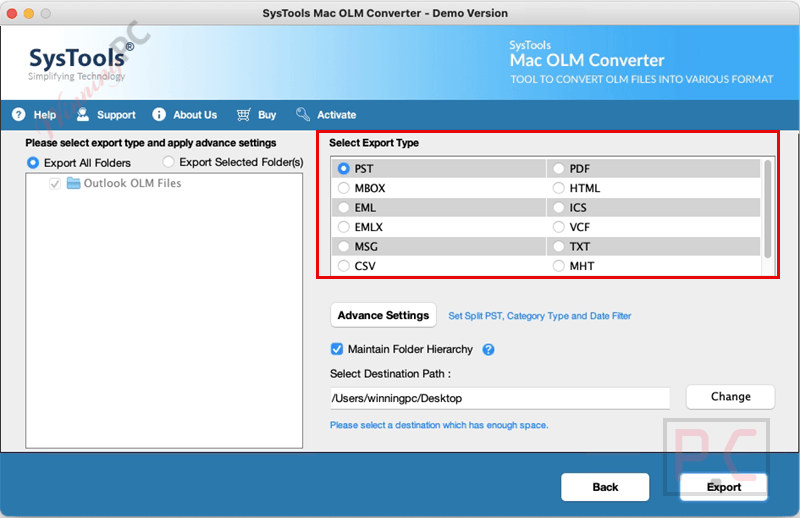Choose HTML export type
The height and width of the screenshot is (518, 800).
click(x=559, y=188)
